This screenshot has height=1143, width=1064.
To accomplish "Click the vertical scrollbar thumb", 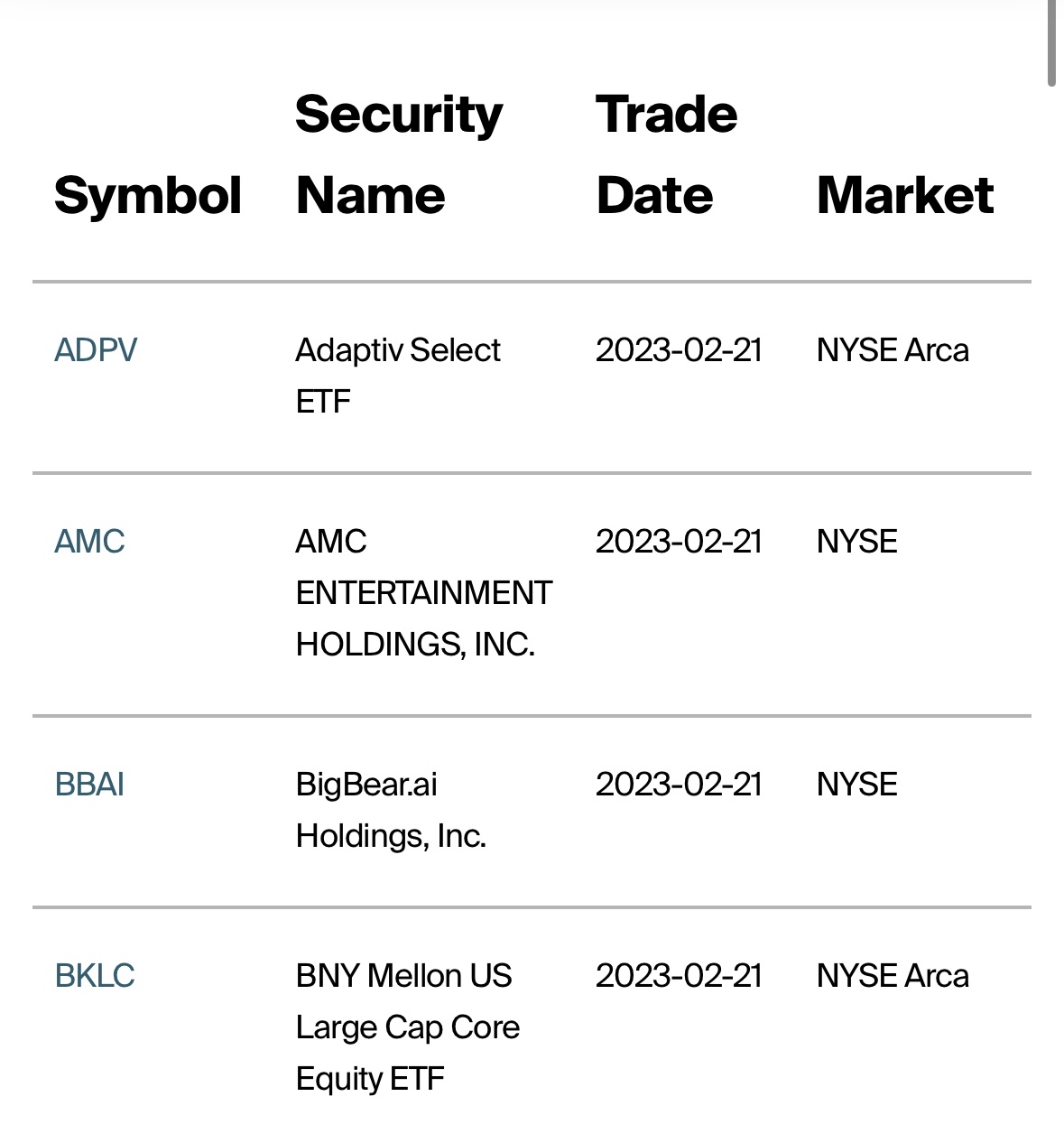I will click(x=1051, y=43).
